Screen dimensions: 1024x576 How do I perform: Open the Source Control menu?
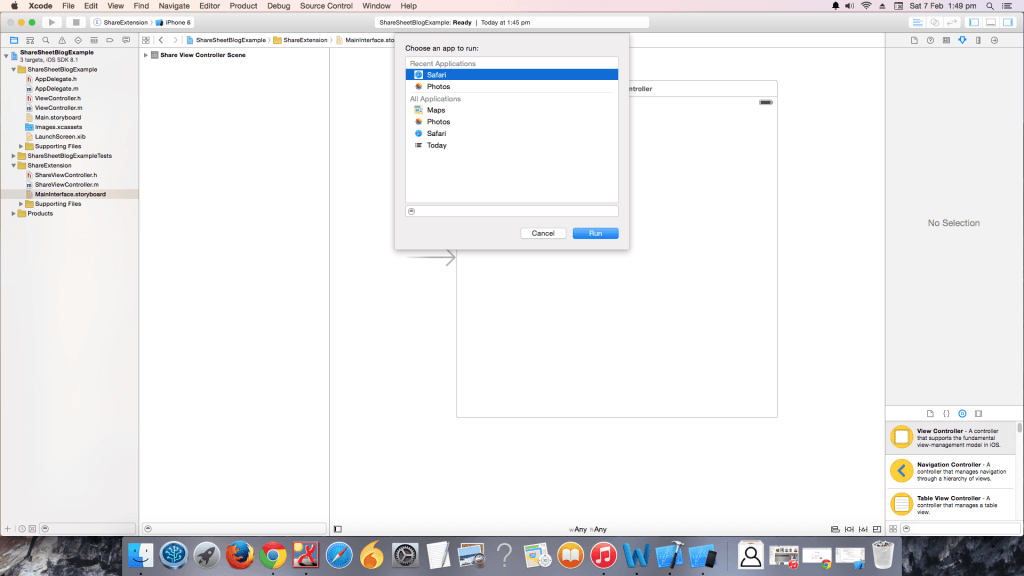[x=326, y=6]
